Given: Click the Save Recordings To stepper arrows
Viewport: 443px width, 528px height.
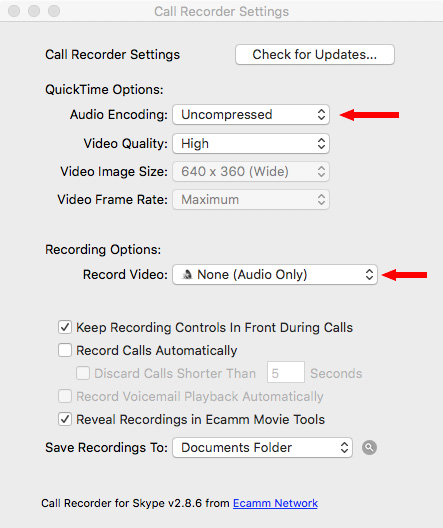Looking at the screenshot, I should (x=344, y=448).
